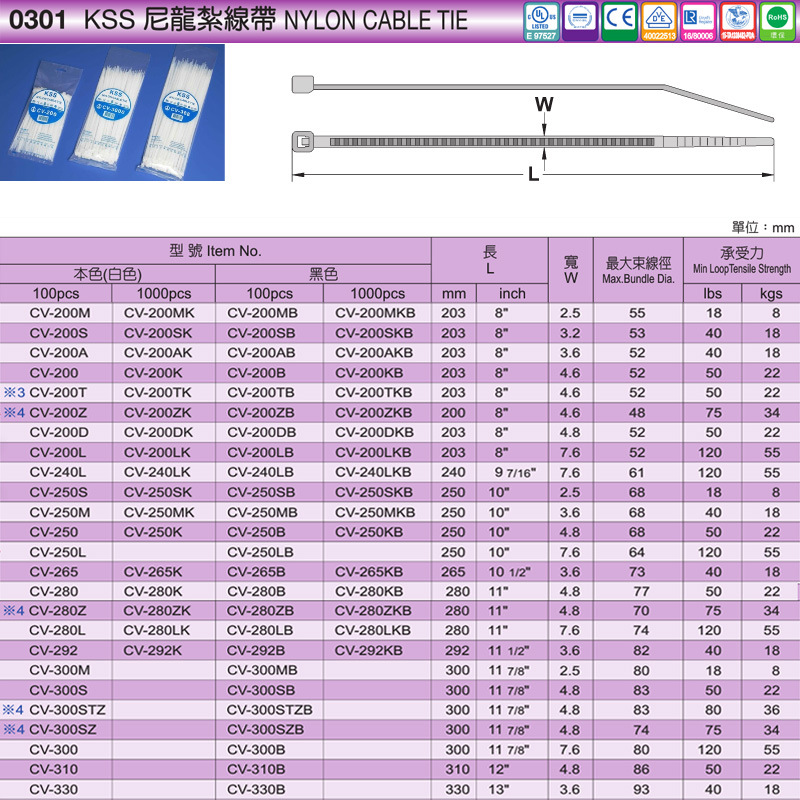Select the 'inch' column header
This screenshot has width=800, height=800.
click(512, 293)
